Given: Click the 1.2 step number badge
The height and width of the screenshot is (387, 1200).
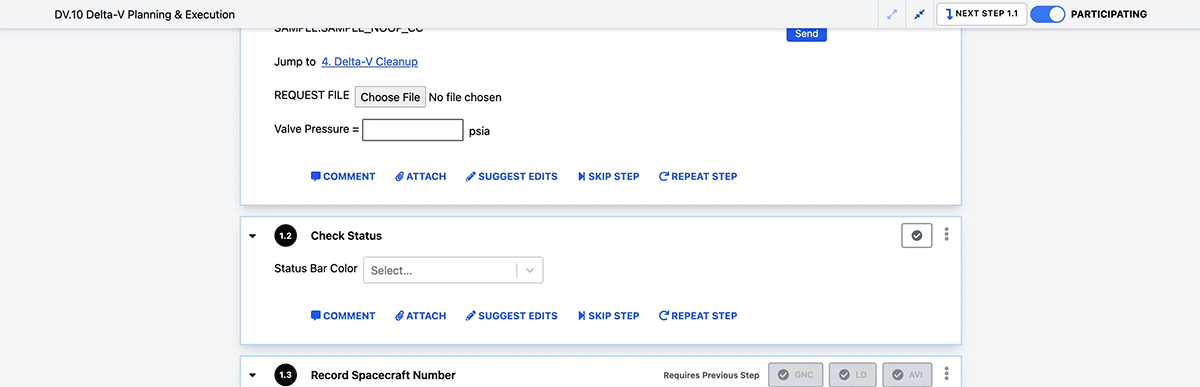Looking at the screenshot, I should (286, 236).
